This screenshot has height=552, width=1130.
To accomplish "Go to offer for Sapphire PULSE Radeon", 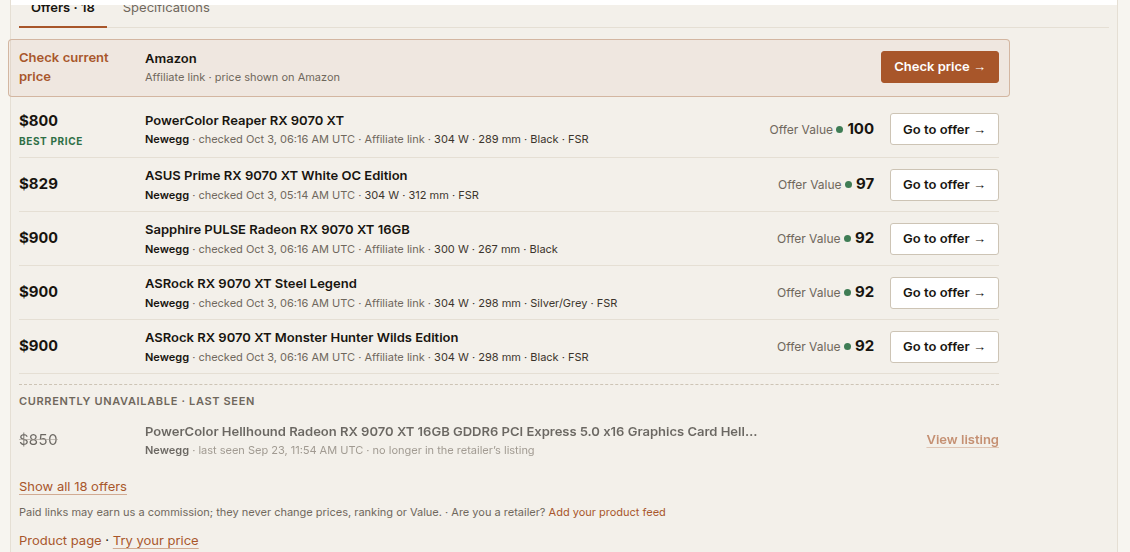I will (x=944, y=239).
